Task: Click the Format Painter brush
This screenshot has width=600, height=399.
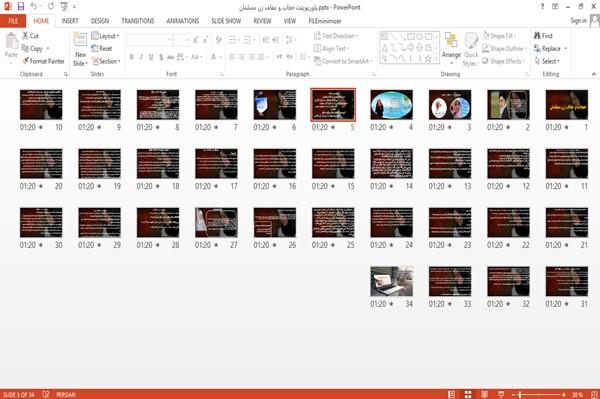Action: [43, 61]
